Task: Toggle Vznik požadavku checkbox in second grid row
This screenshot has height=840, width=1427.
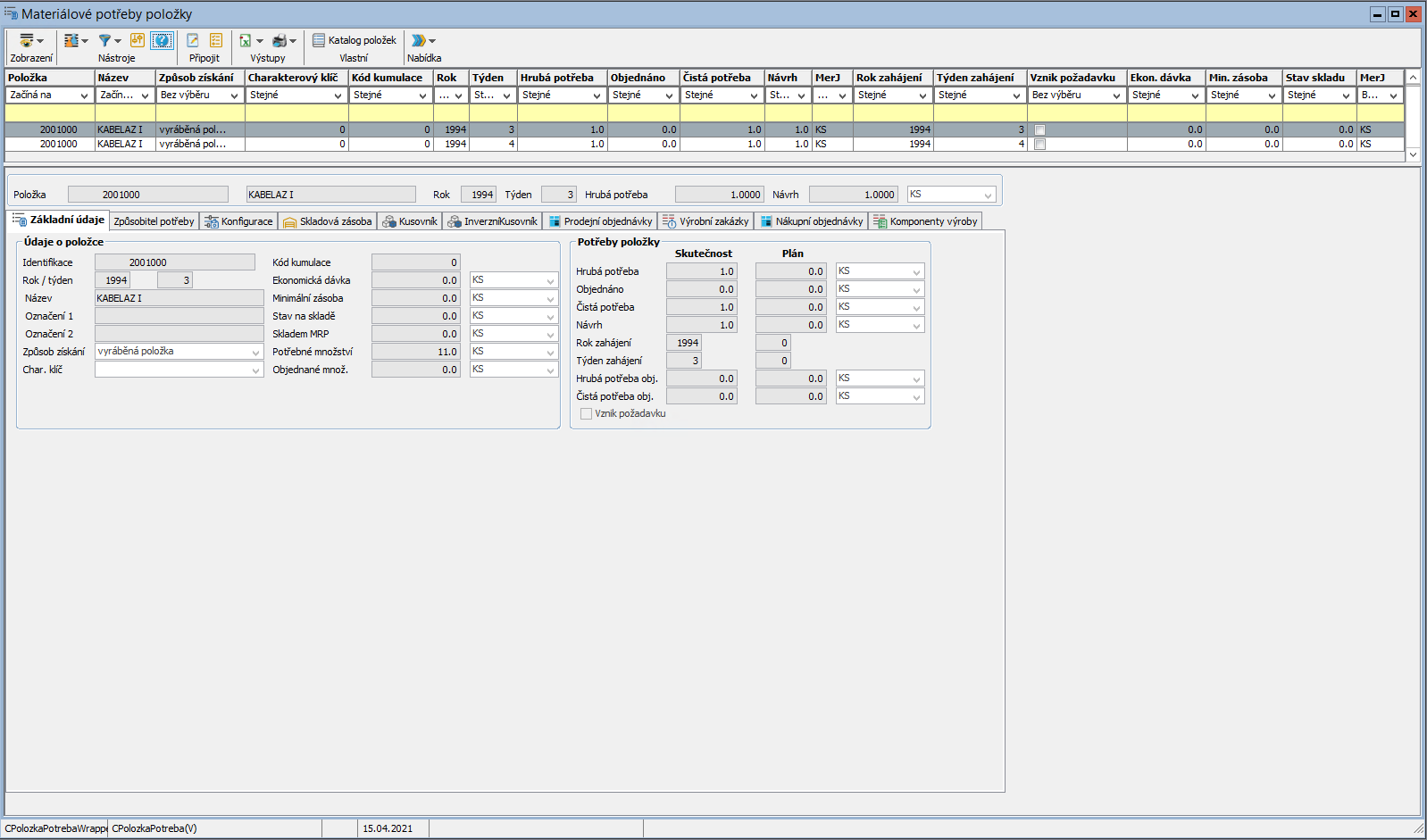Action: (1039, 145)
